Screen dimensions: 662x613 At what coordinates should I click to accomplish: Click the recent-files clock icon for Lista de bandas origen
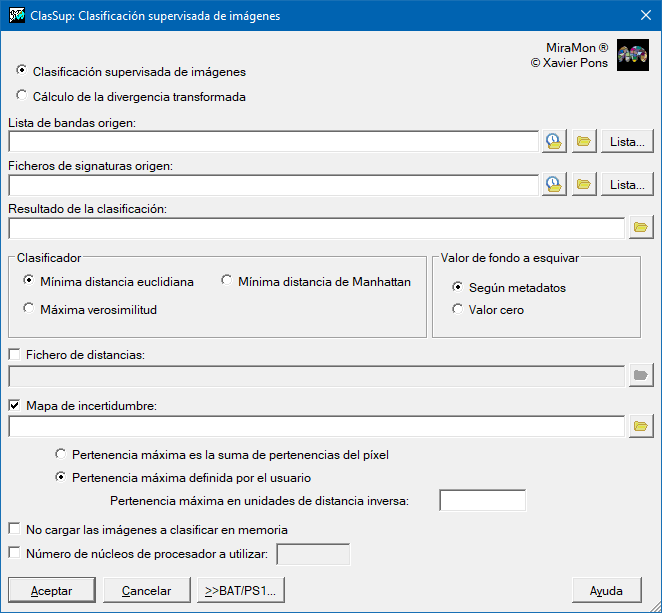click(554, 142)
